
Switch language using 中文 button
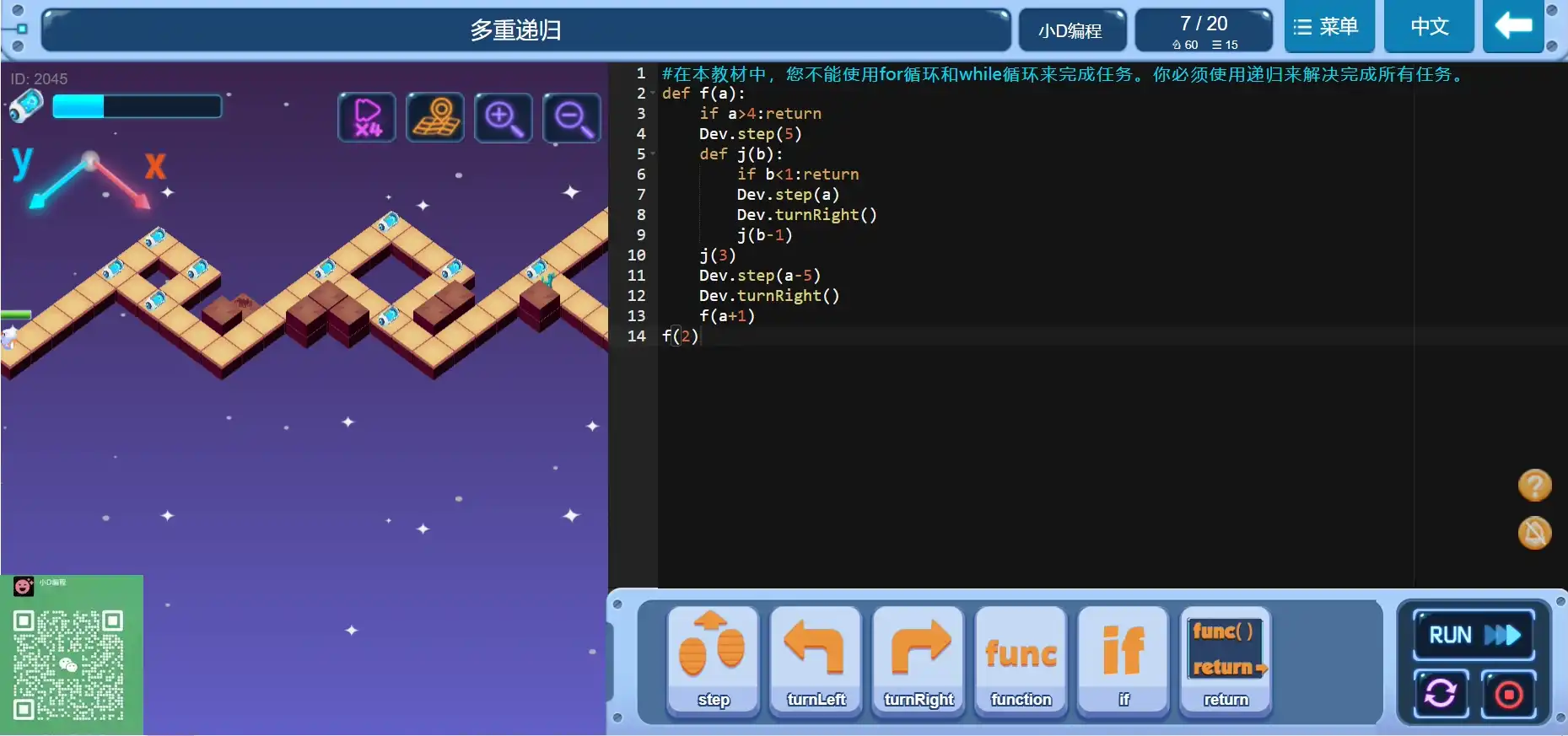(1430, 27)
